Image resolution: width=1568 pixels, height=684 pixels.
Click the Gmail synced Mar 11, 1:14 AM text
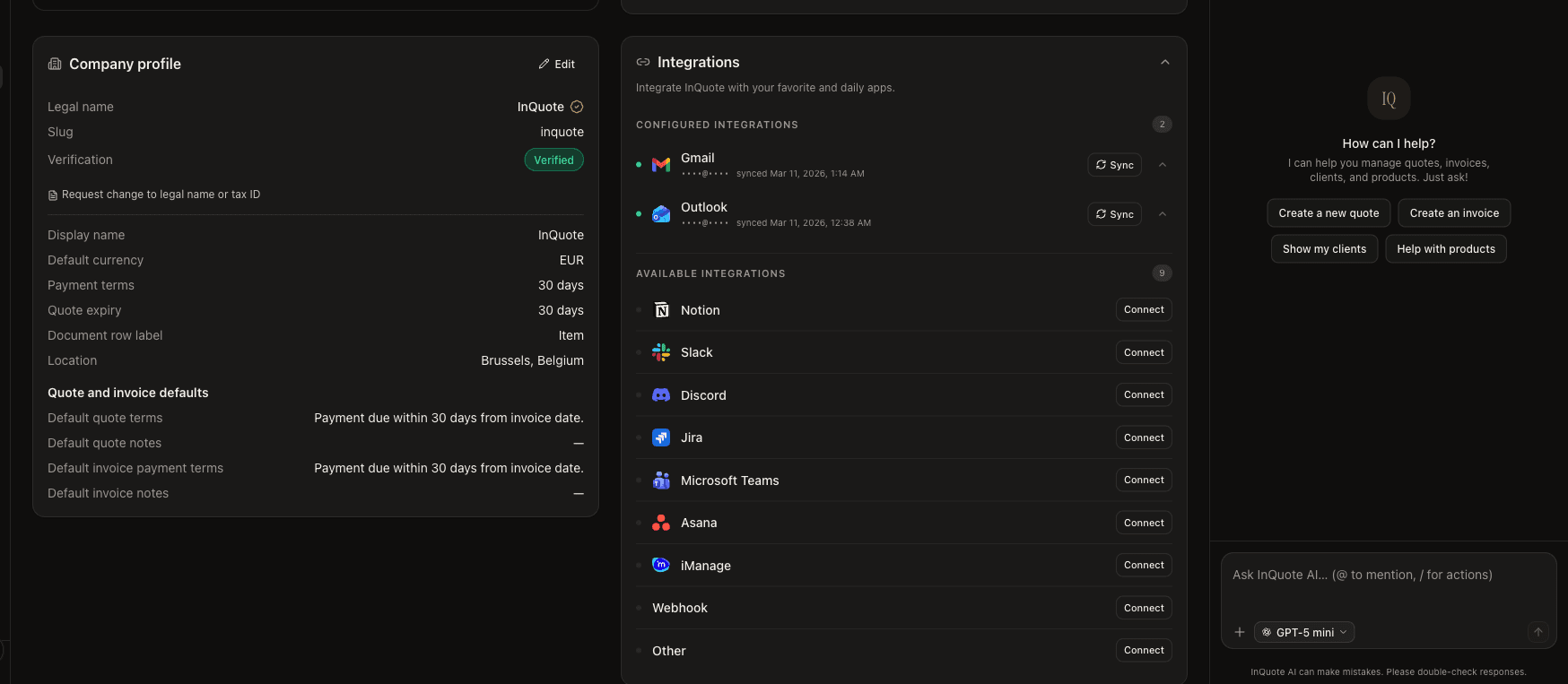pos(800,174)
